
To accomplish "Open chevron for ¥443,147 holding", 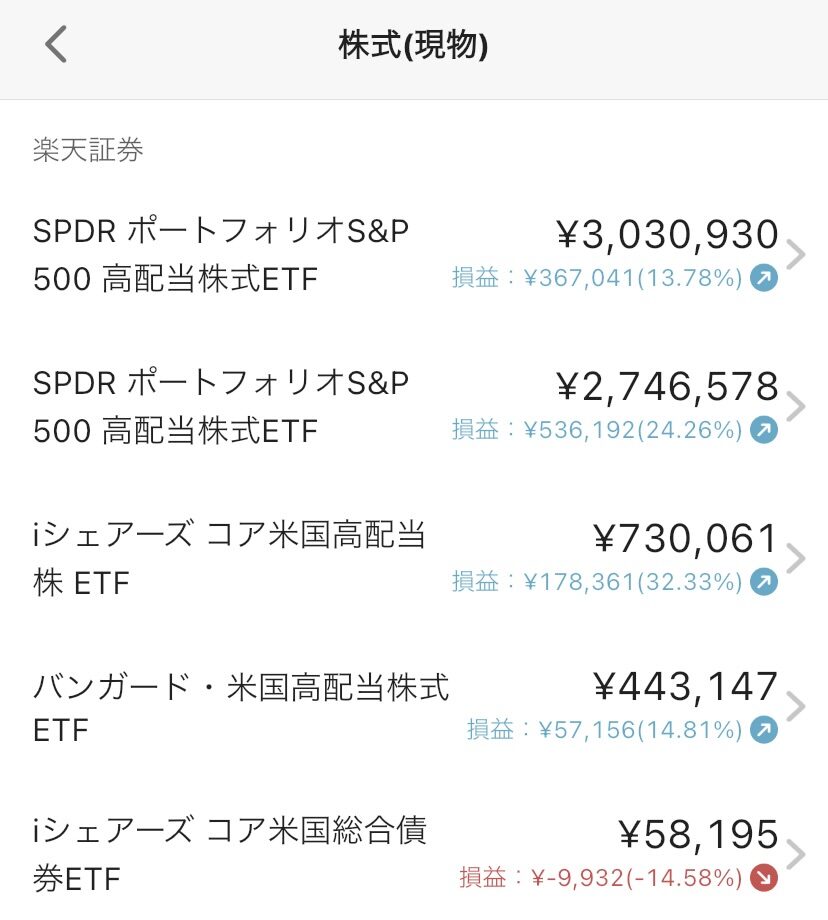I will (795, 706).
